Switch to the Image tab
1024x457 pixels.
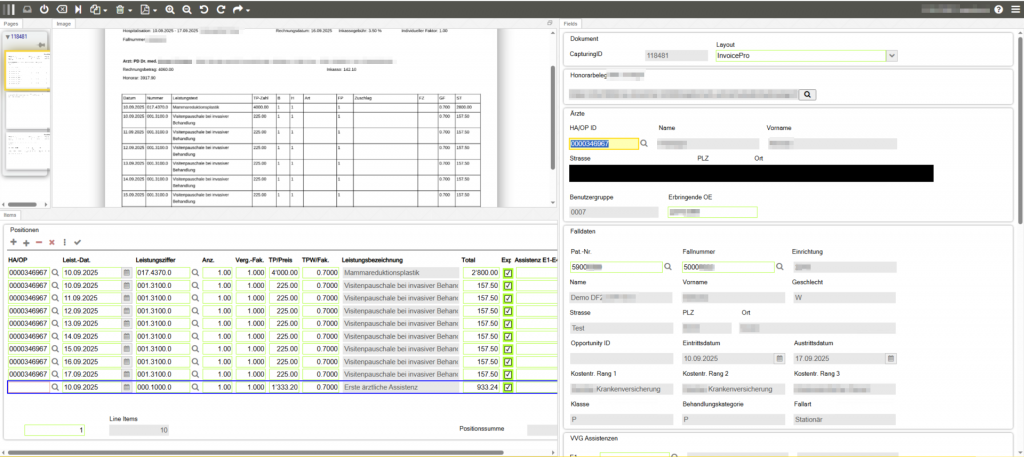pos(64,22)
